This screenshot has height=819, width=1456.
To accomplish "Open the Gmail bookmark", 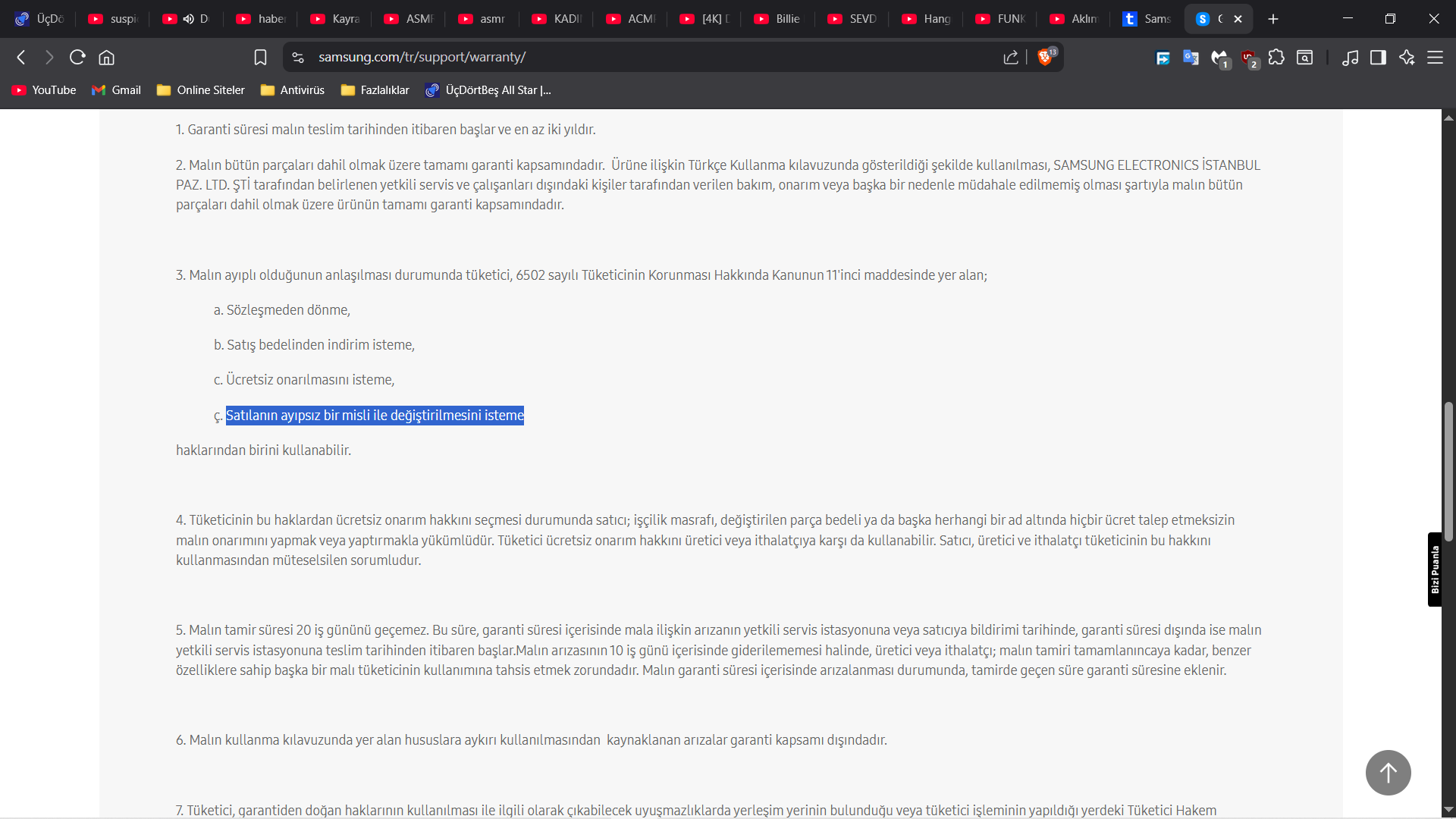I will (117, 90).
